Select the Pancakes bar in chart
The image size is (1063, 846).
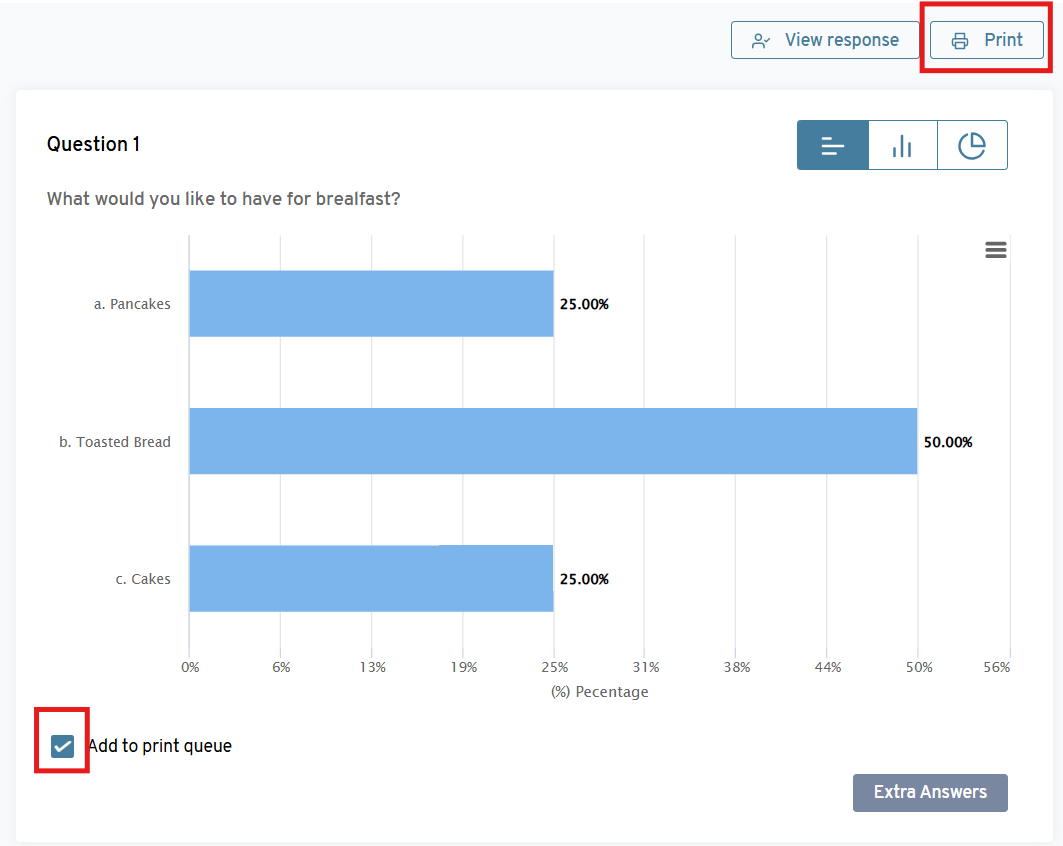[x=370, y=304]
